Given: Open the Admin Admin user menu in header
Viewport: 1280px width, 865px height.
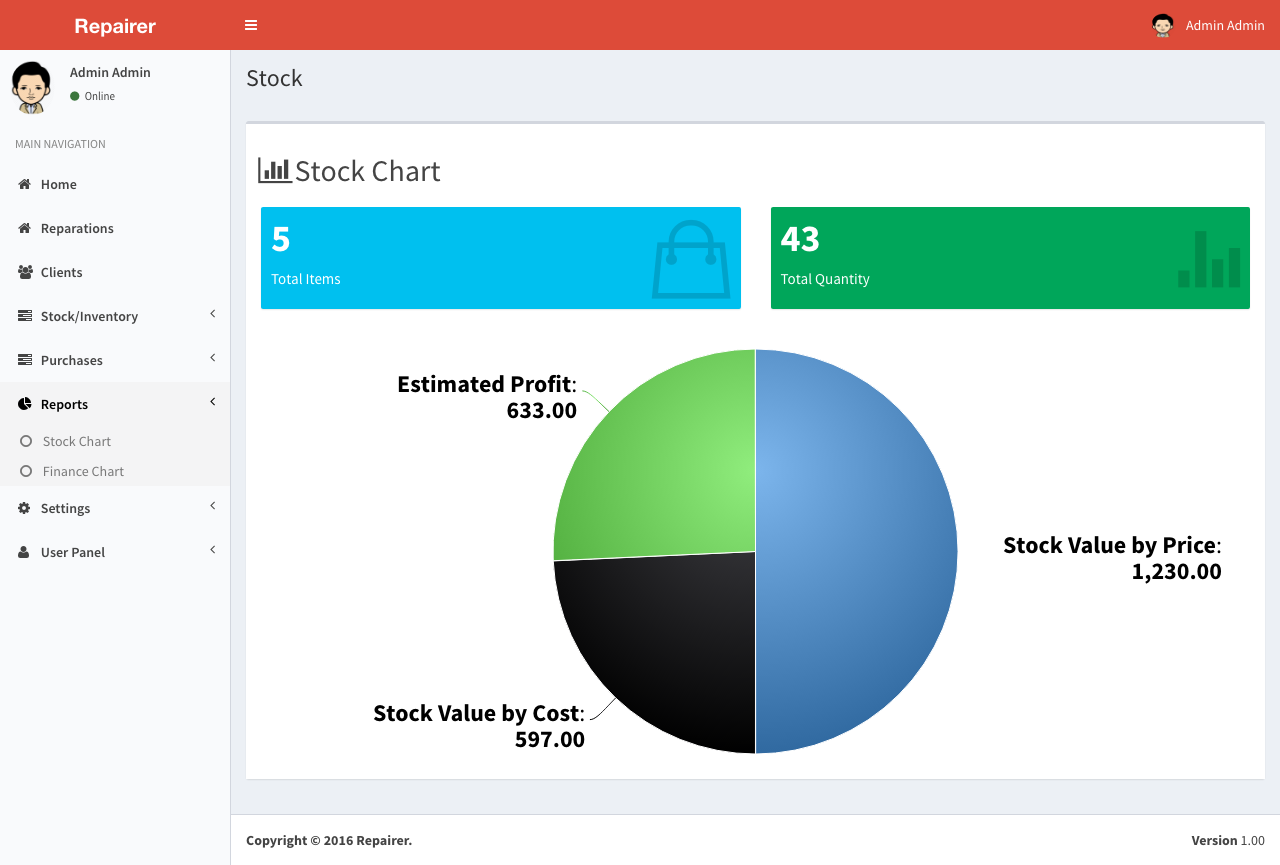Looking at the screenshot, I should pos(1224,25).
